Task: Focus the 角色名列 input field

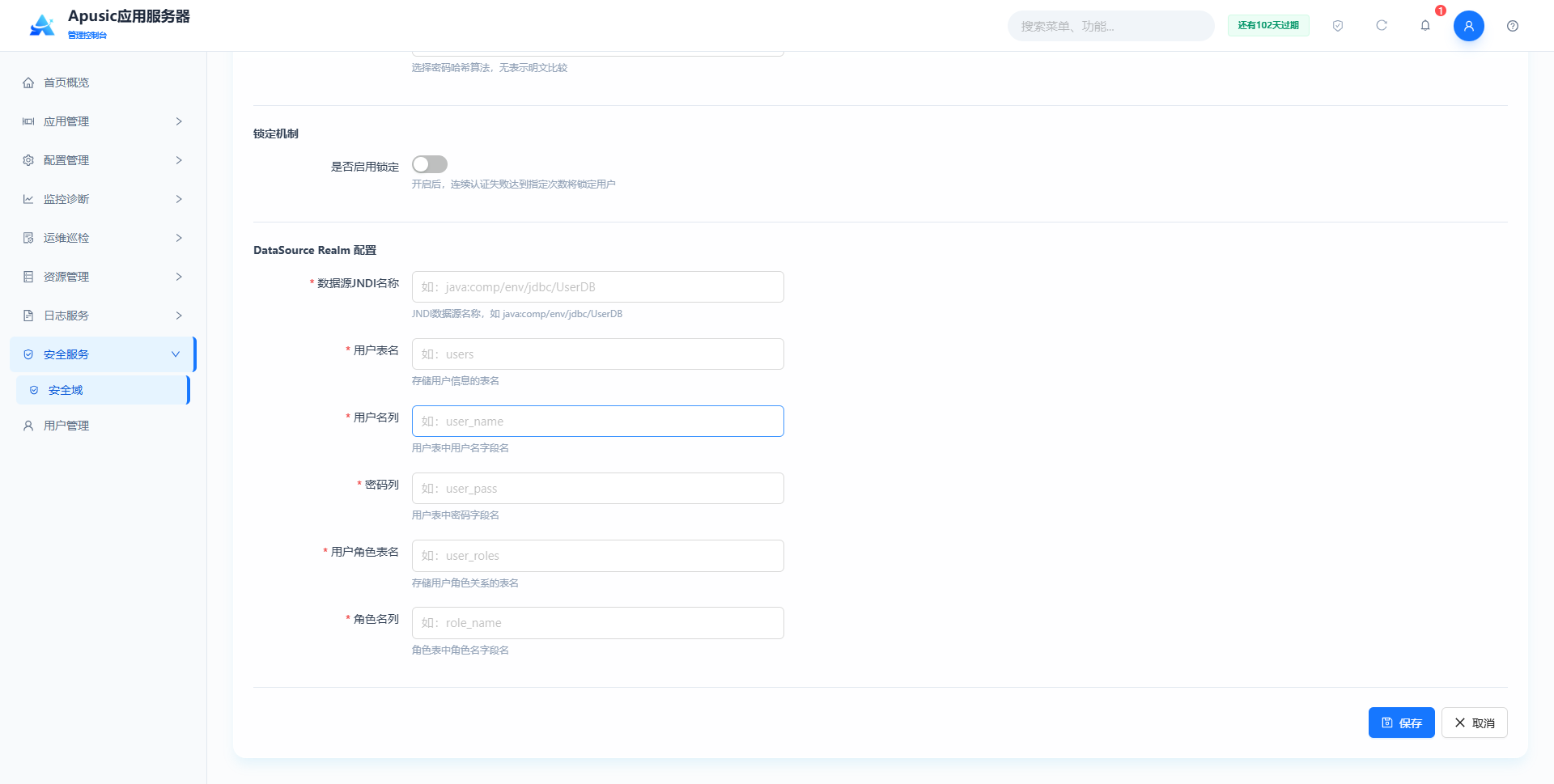Action: point(598,623)
